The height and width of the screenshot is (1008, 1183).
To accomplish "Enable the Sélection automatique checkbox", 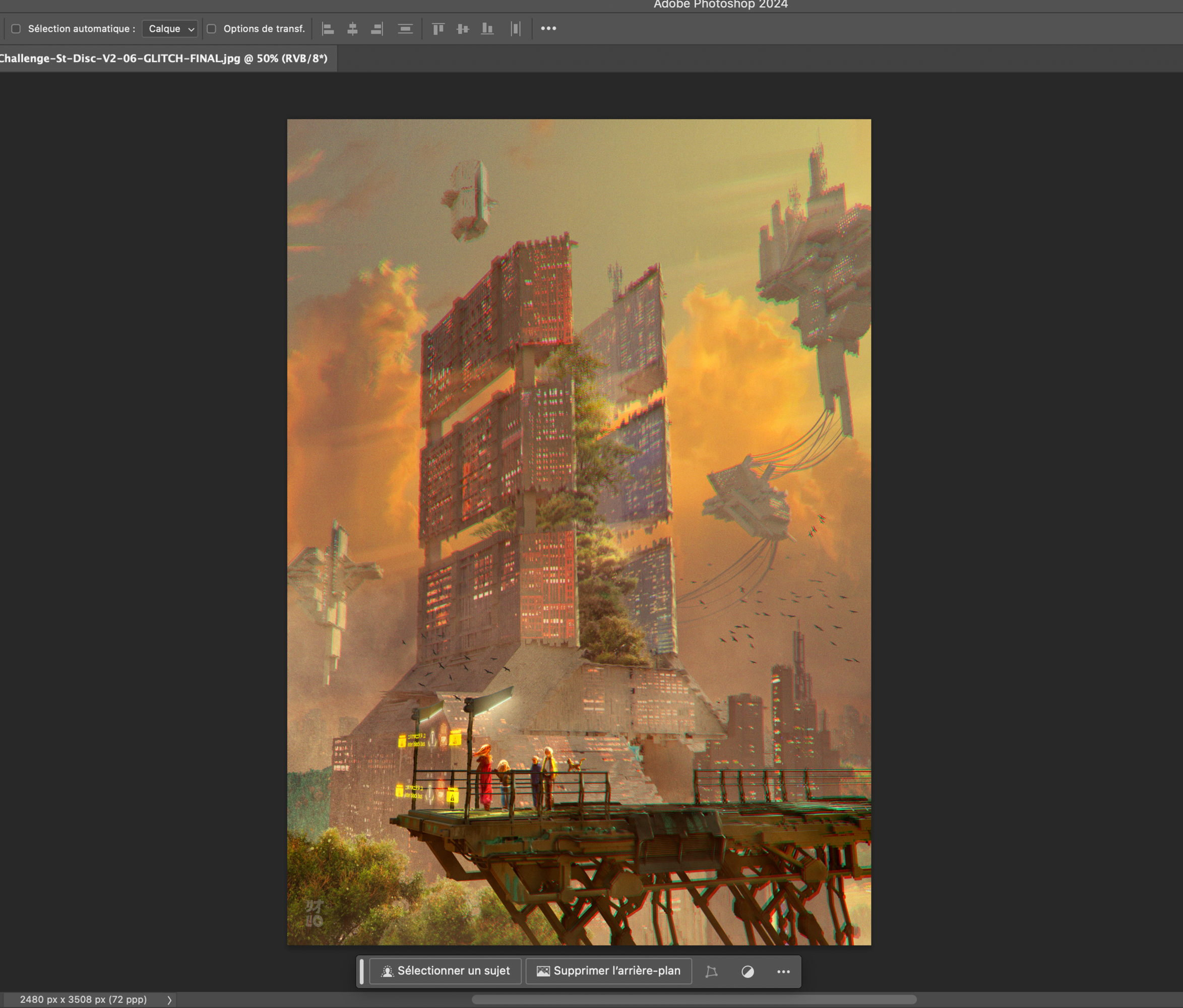I will click(16, 29).
